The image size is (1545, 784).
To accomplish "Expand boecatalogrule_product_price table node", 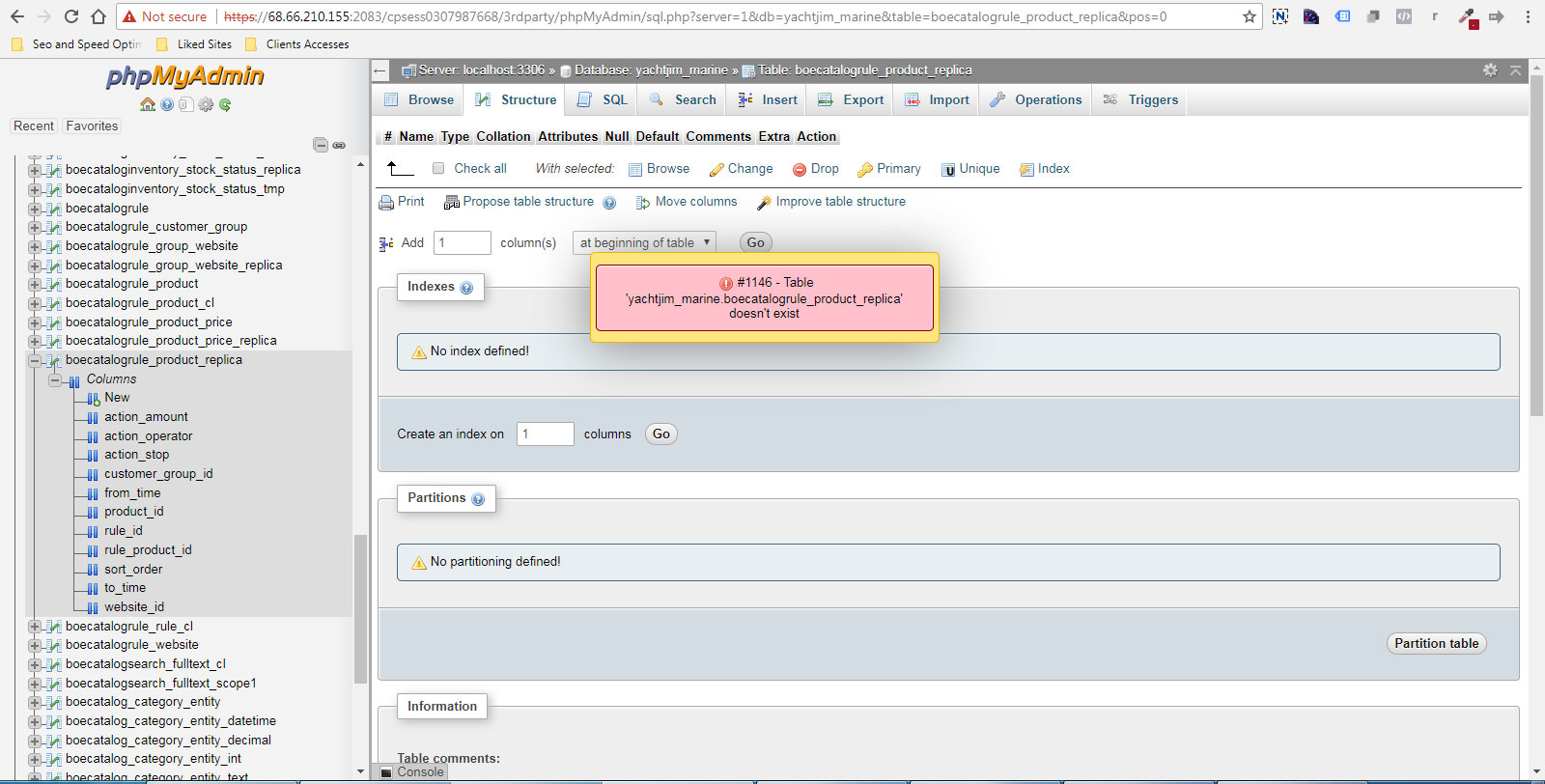I will pyautogui.click(x=35, y=322).
